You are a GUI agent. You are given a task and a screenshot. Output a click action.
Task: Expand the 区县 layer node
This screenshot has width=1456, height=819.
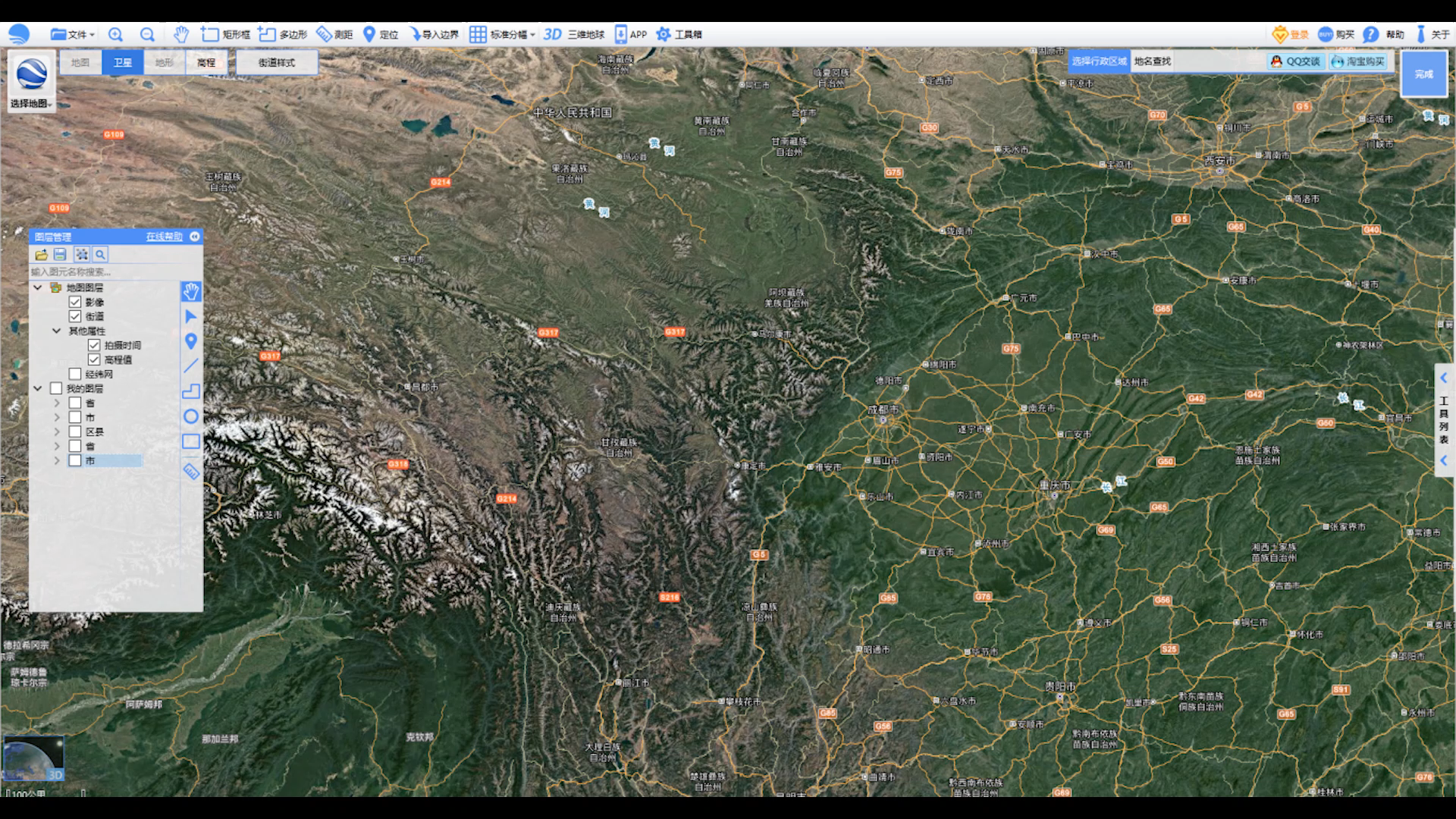click(x=57, y=431)
